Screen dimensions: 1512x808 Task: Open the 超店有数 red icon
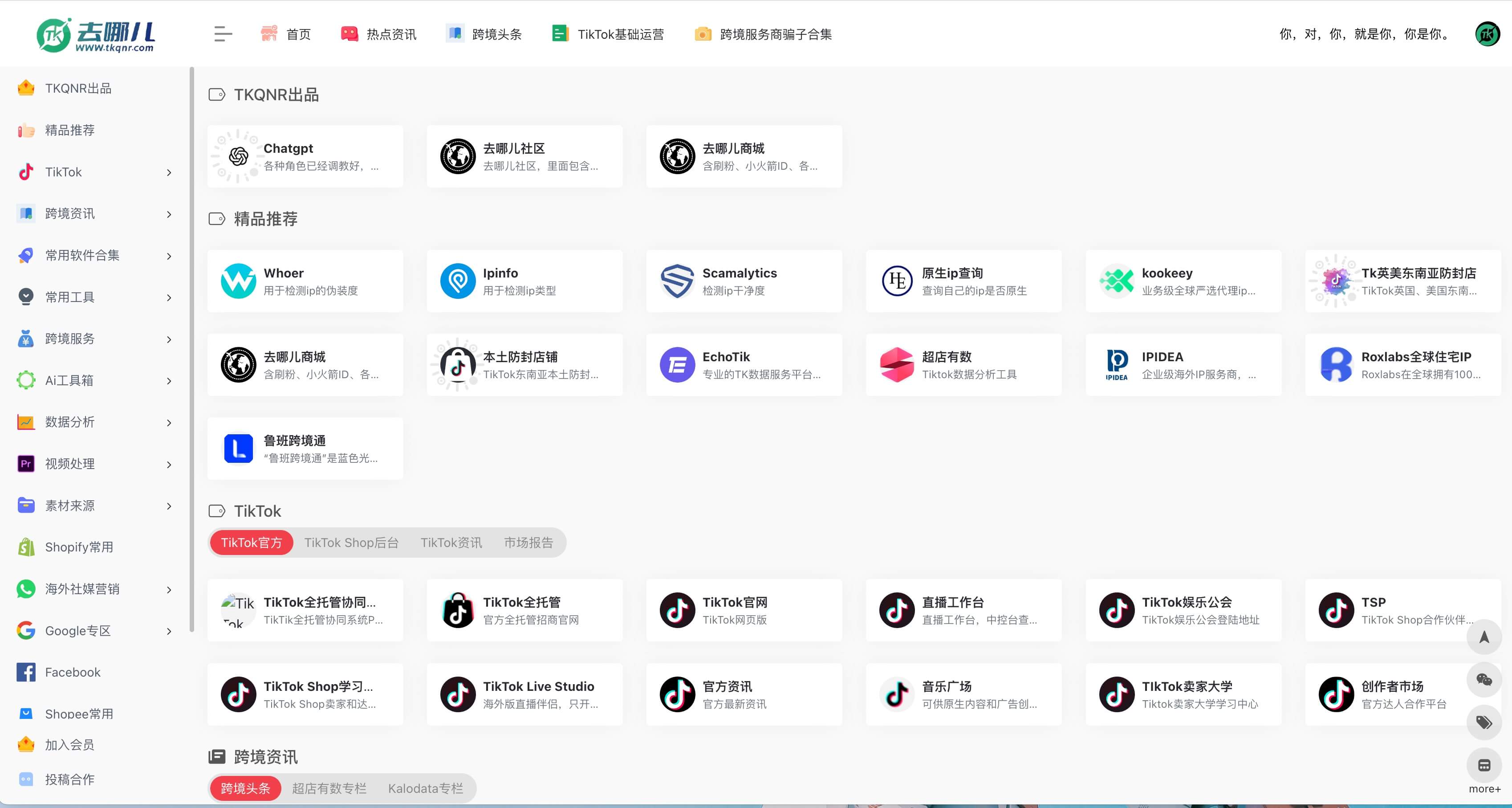coord(897,365)
